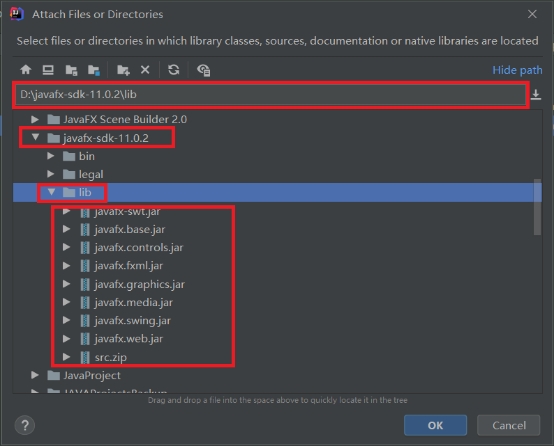Expand the bin folder arrow
Viewport: 554px width, 447px height.
[51, 155]
